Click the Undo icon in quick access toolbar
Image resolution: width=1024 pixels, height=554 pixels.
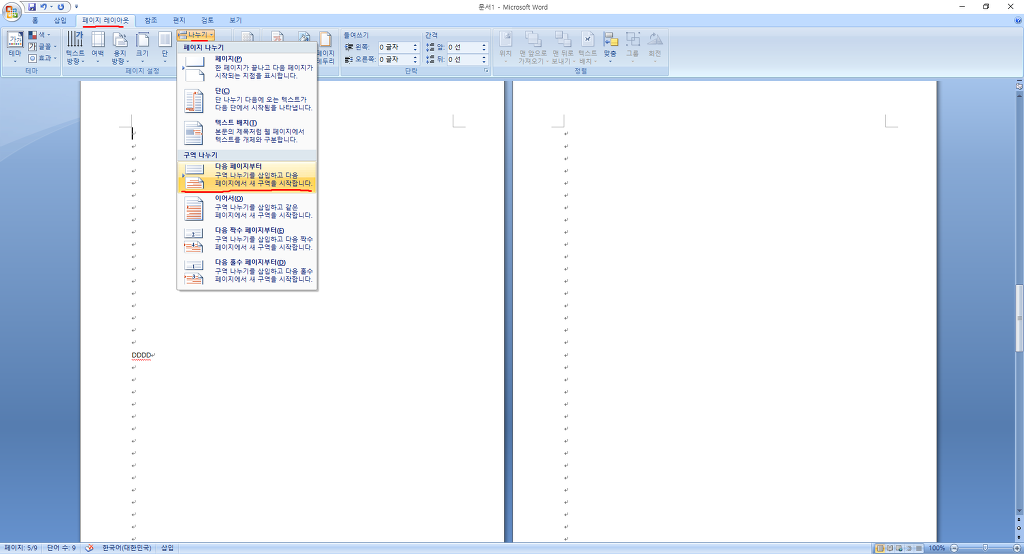(x=45, y=6)
